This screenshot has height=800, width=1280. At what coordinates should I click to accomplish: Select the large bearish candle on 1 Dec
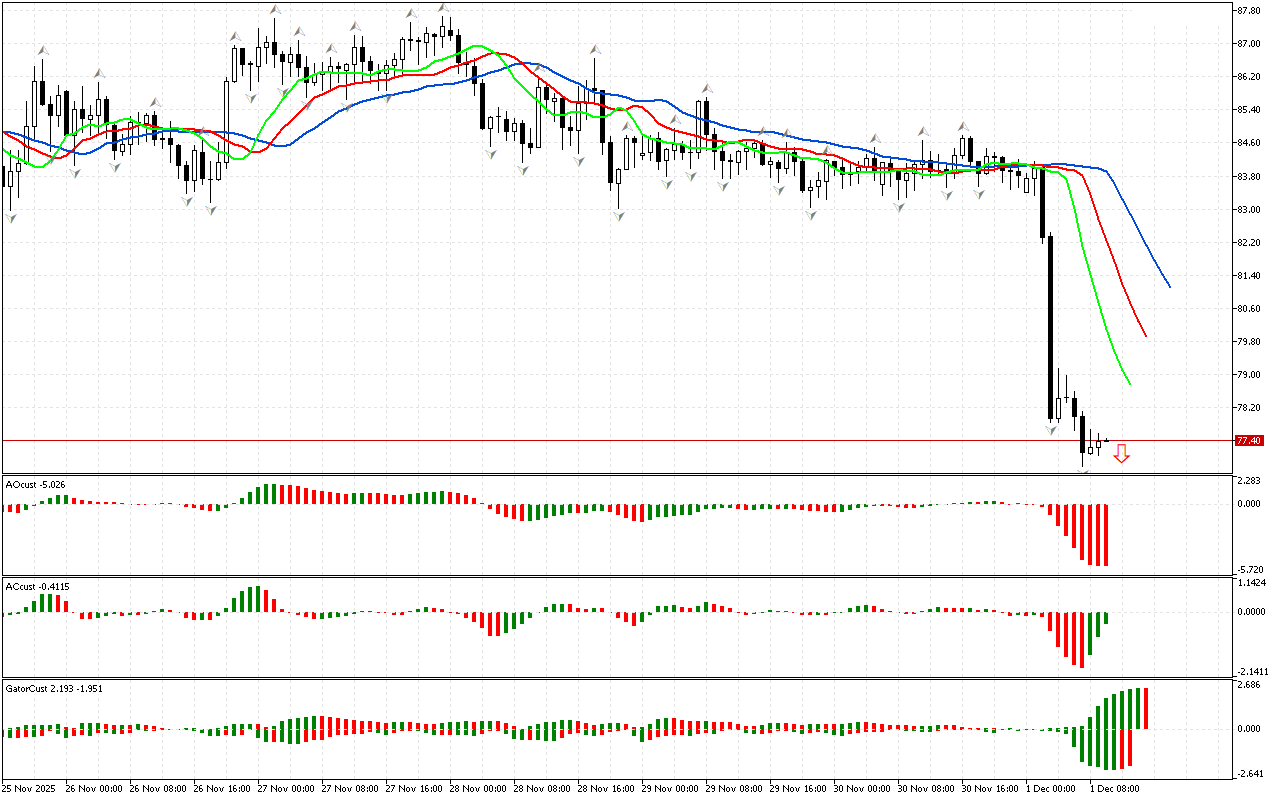point(1050,330)
